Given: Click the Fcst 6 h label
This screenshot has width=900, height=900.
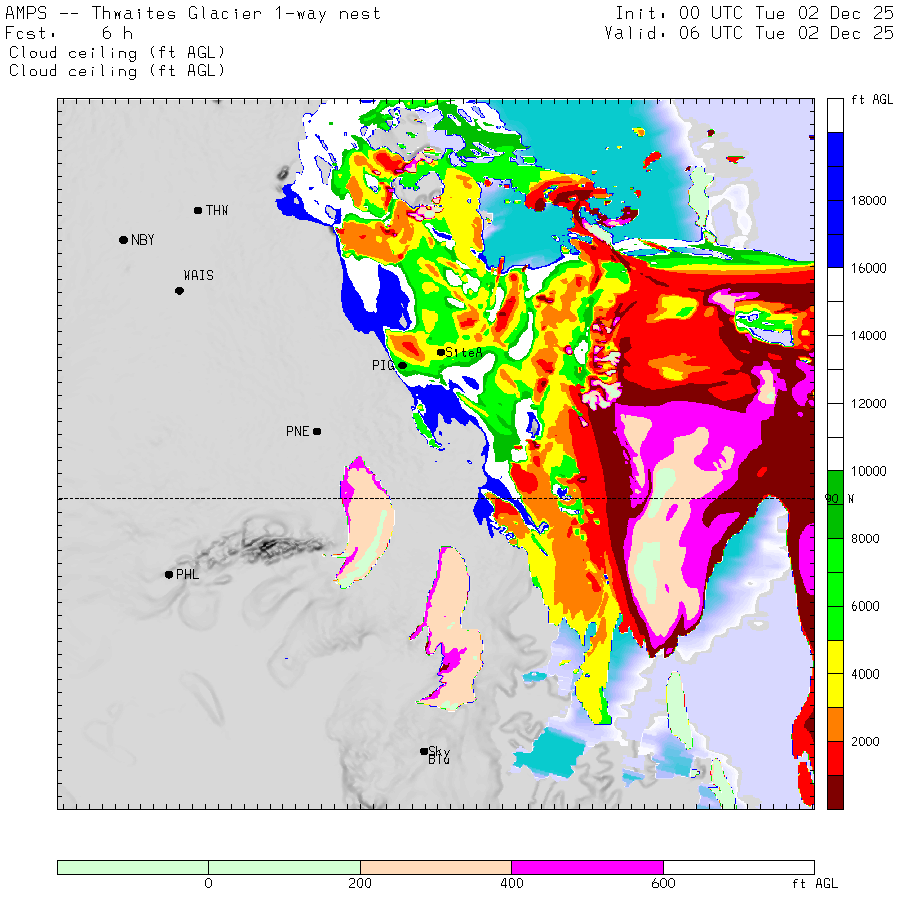Looking at the screenshot, I should click(70, 33).
